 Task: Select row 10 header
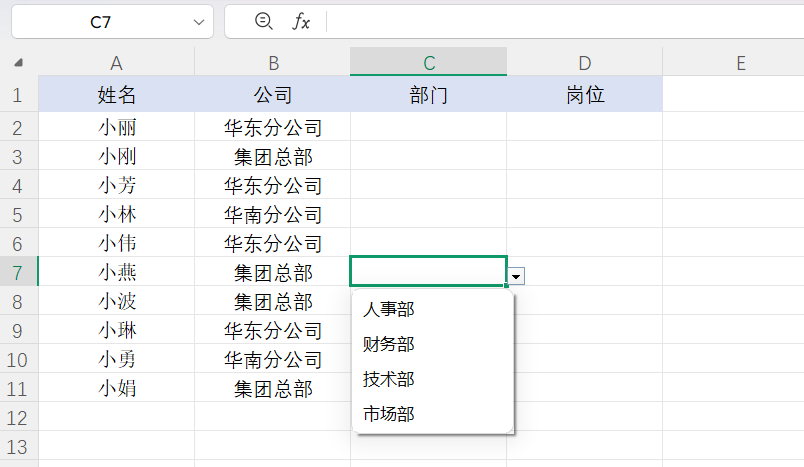19,359
